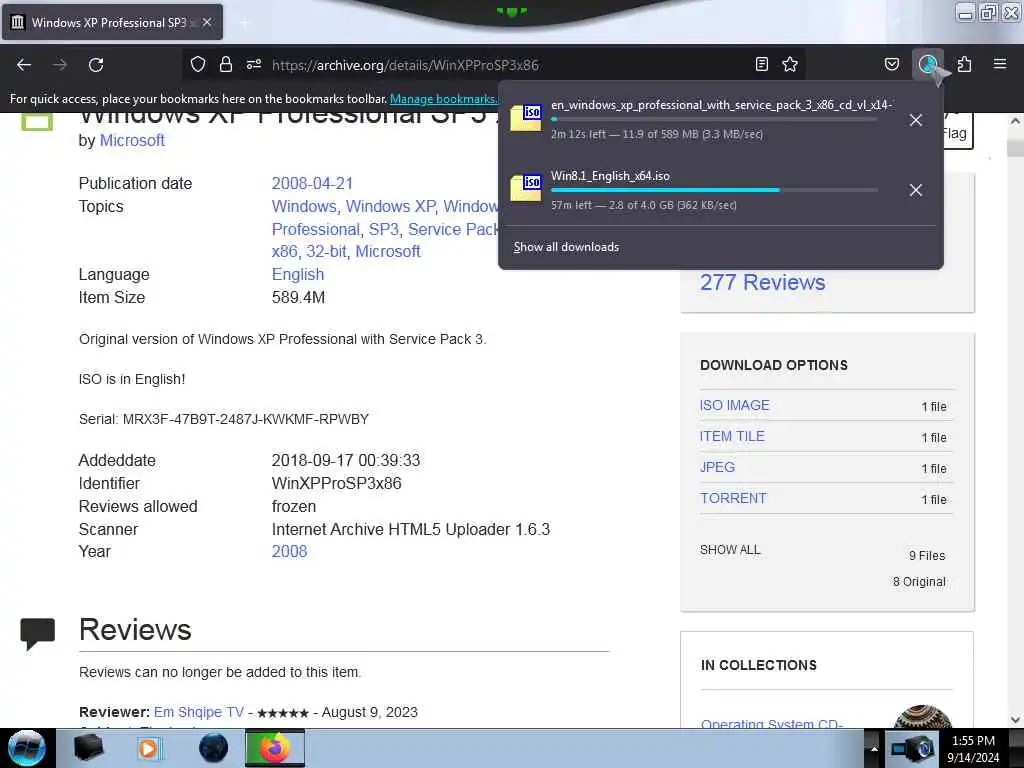Close the Windows XP Professional SP3 tab
1024x768 pixels.
(x=207, y=22)
